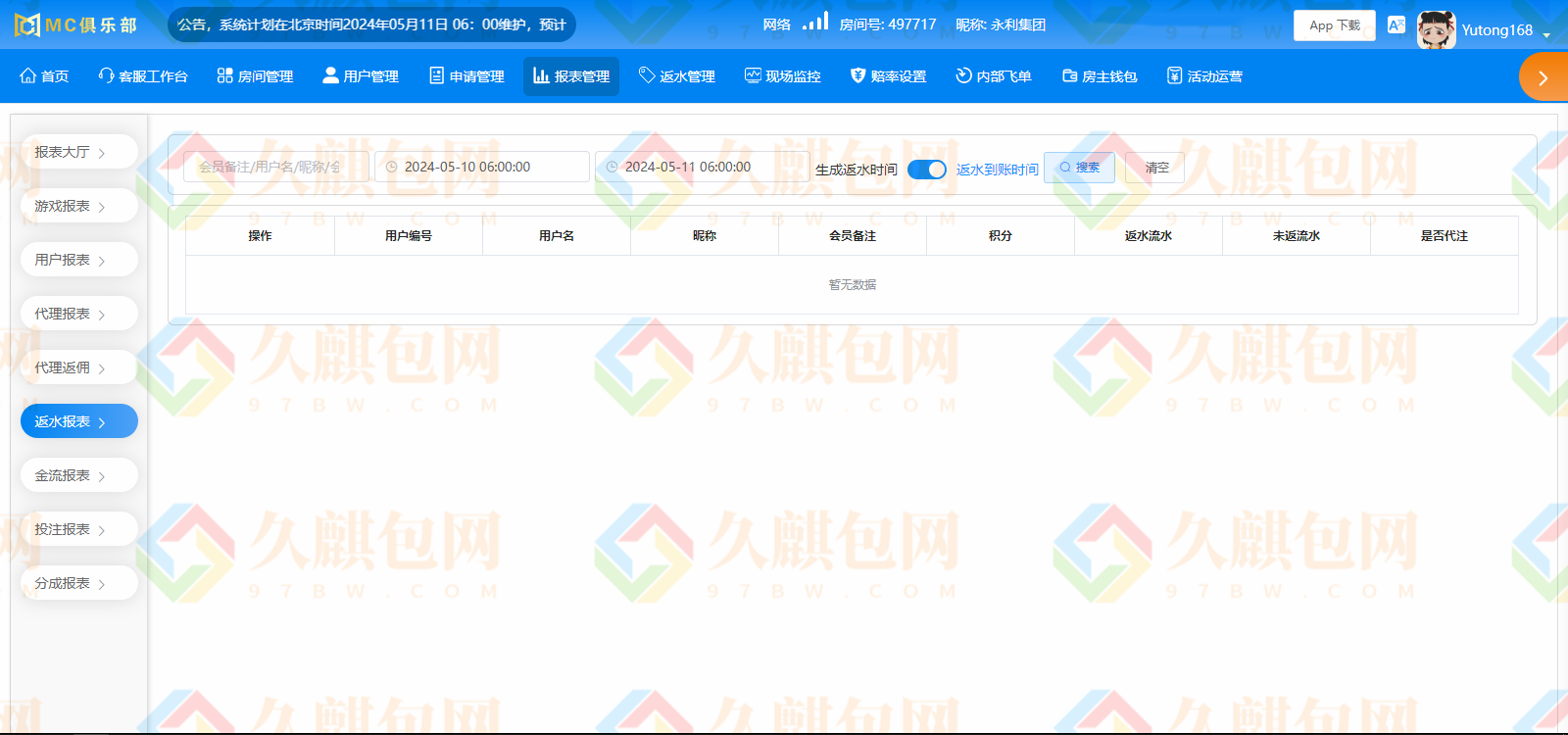Open the Yutong168 account dropdown arrow
Screen dimensions: 1568x735
(1547, 34)
